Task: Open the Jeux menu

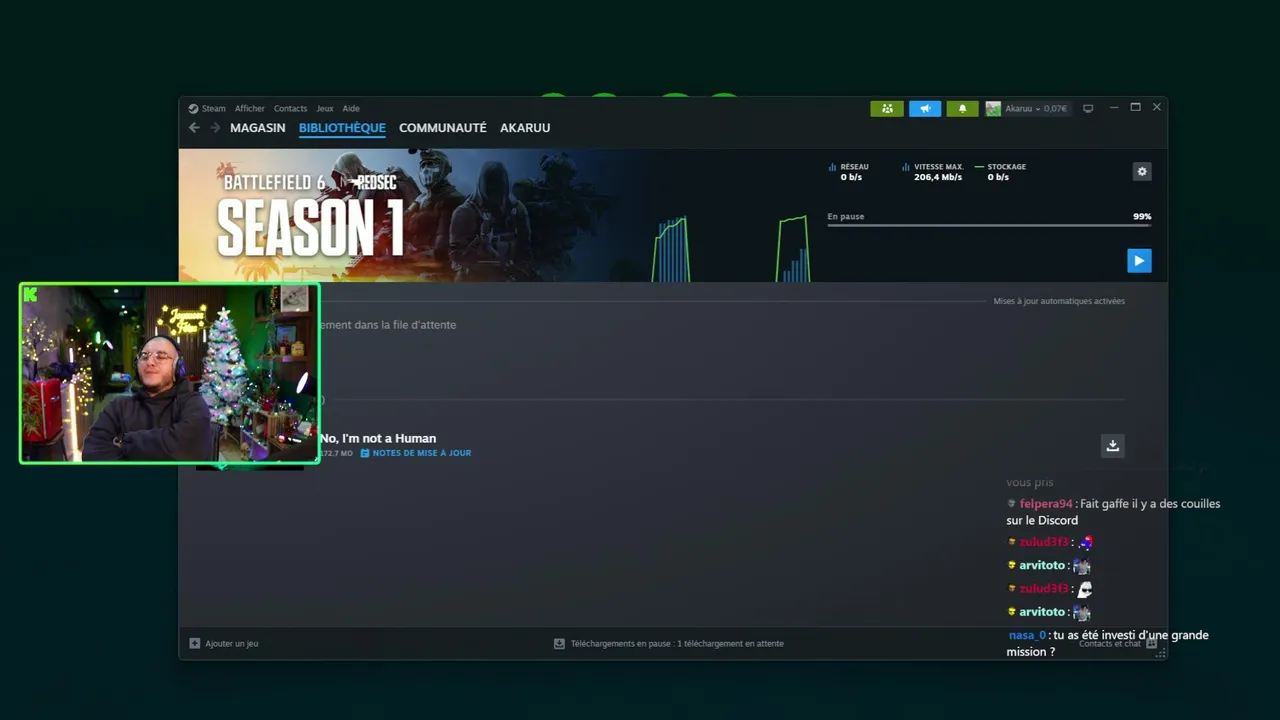Action: 325,108
